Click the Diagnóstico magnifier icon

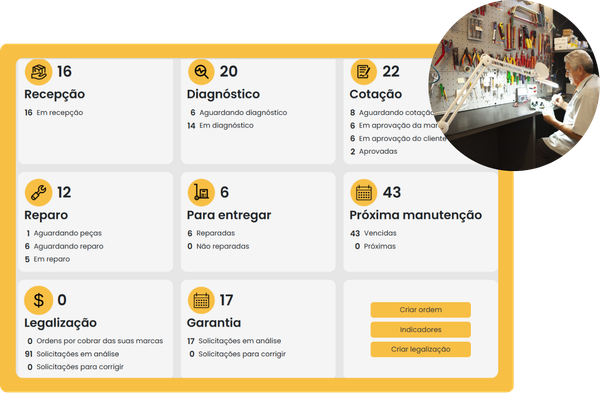point(201,72)
